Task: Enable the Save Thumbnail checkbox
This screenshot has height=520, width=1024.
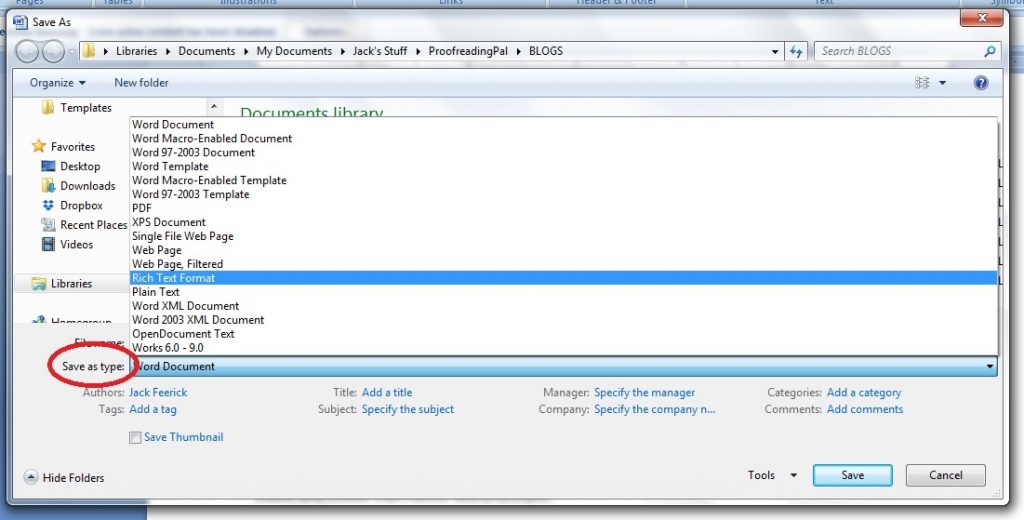Action: 135,438
